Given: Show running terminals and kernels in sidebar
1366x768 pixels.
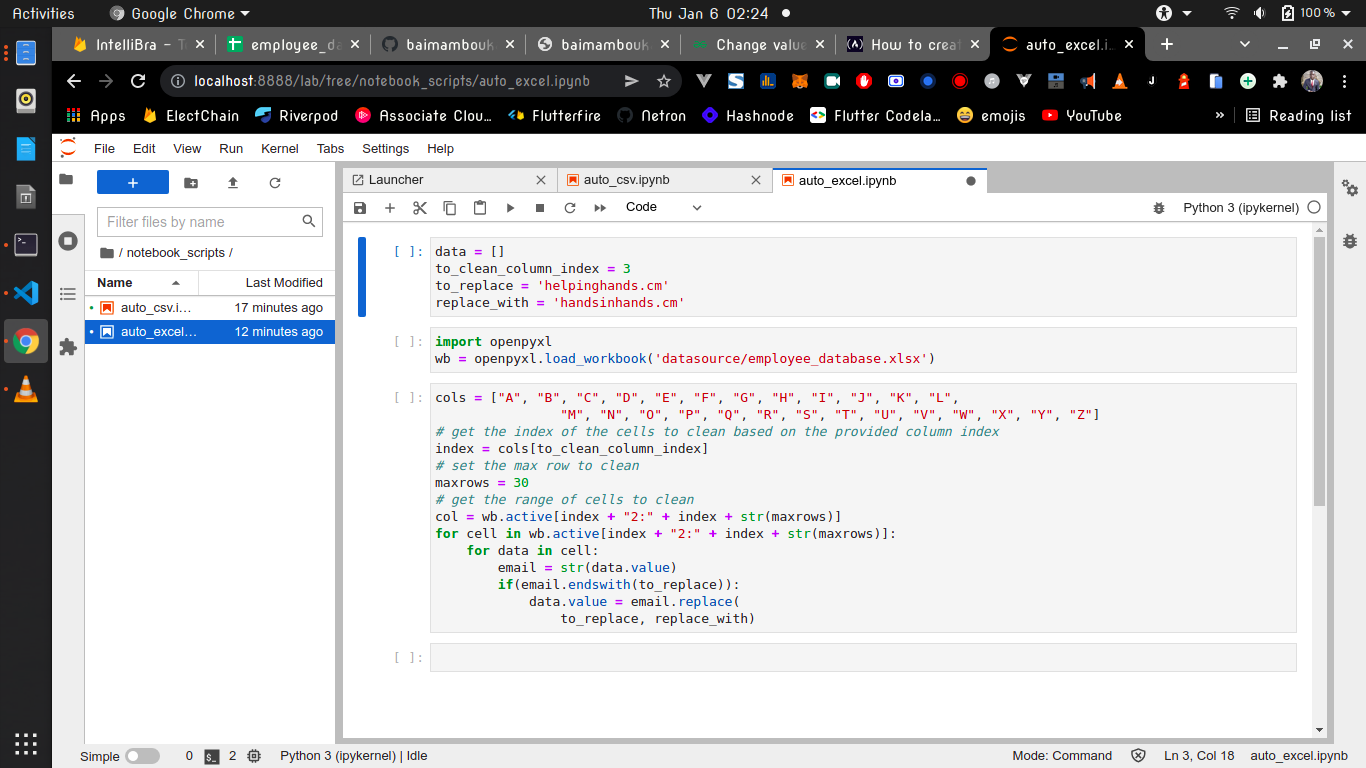Looking at the screenshot, I should [x=66, y=240].
